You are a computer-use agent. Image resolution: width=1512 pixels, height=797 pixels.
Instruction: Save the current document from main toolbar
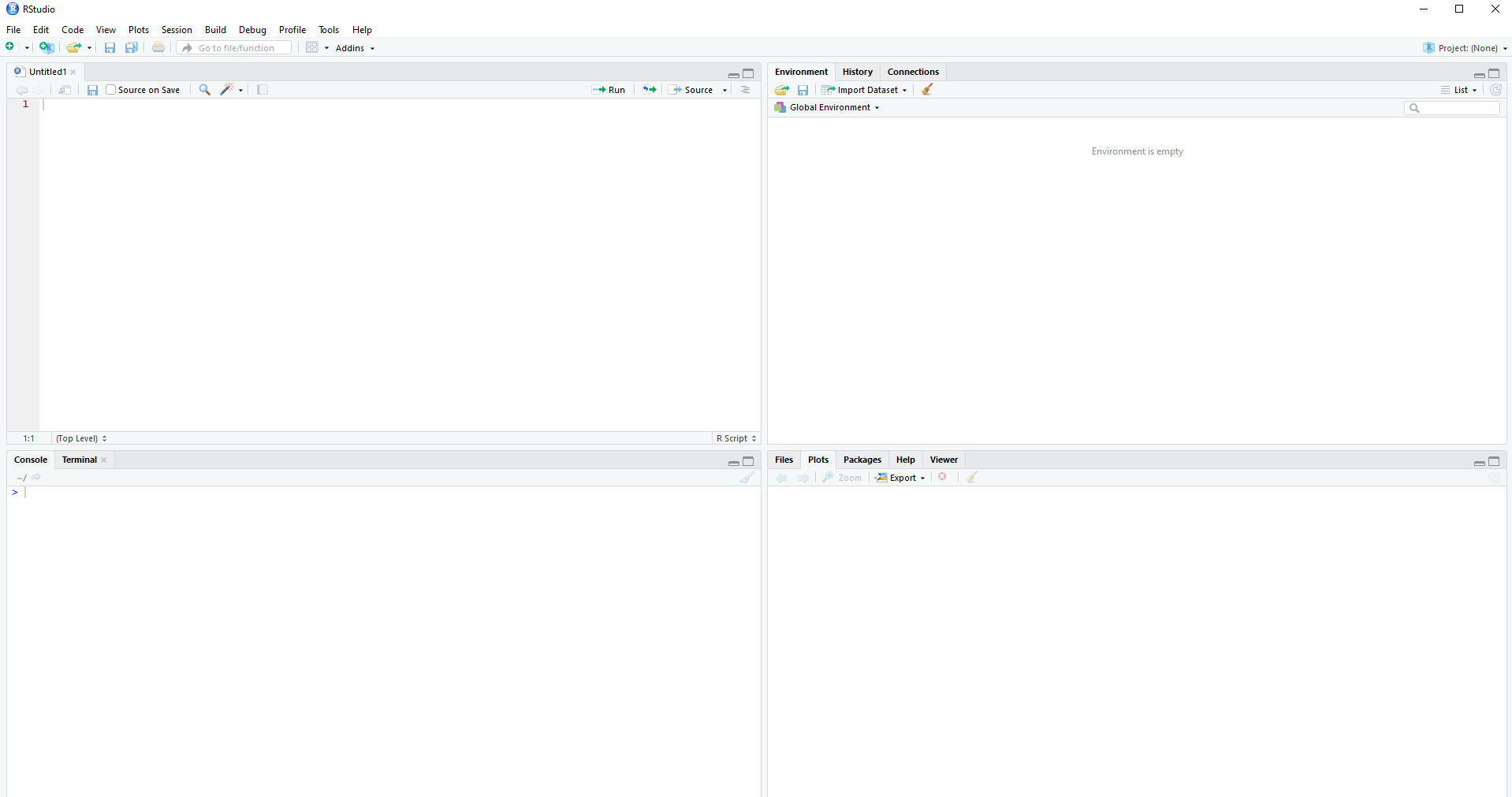pyautogui.click(x=110, y=48)
